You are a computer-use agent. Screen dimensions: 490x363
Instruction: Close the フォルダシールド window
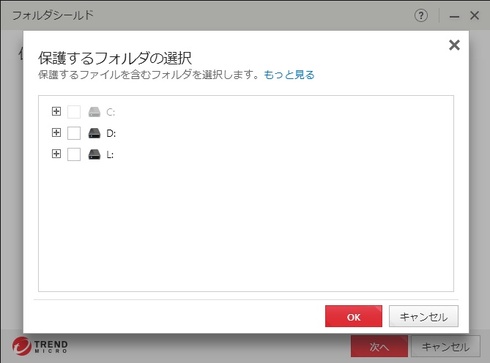click(x=475, y=15)
